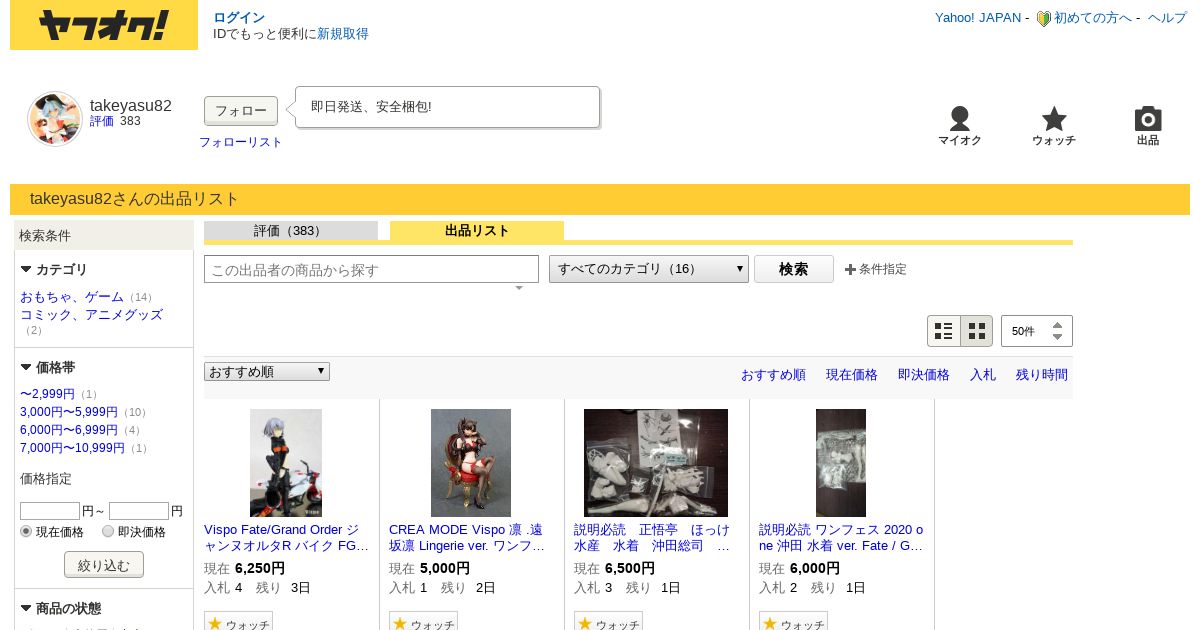Viewport: 1200px width, 630px height.
Task: Open the フォローリスト link
Action: point(241,142)
